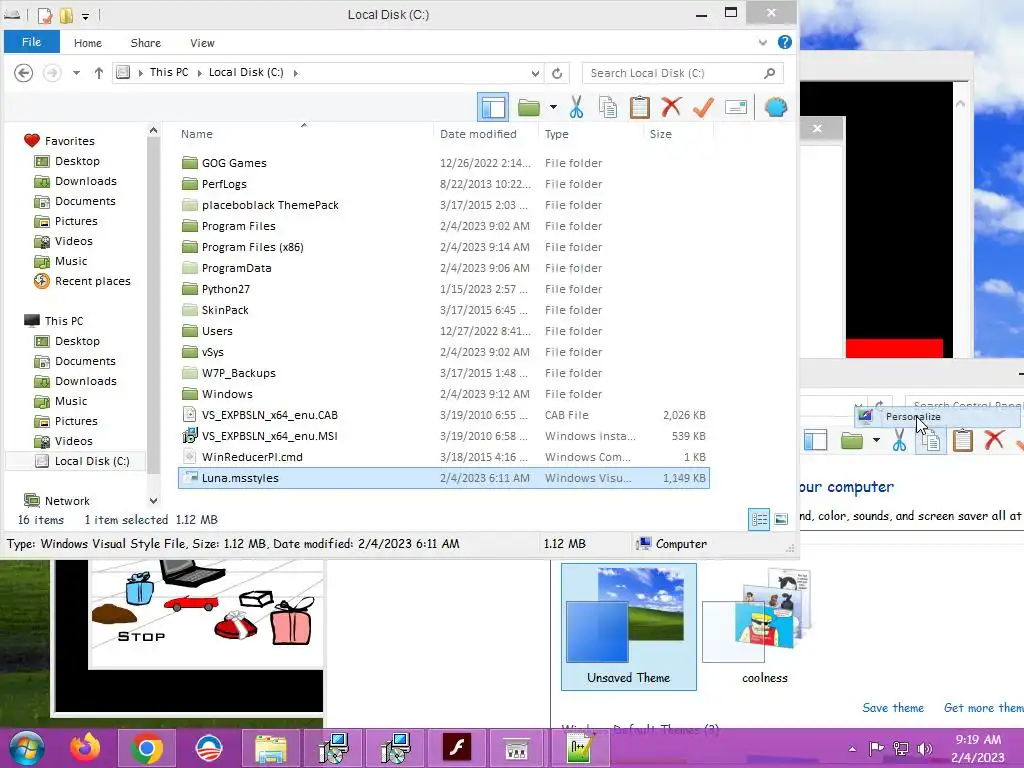Viewport: 1024px width, 768px height.
Task: Click the Rename icon in the toolbar
Action: pos(735,107)
